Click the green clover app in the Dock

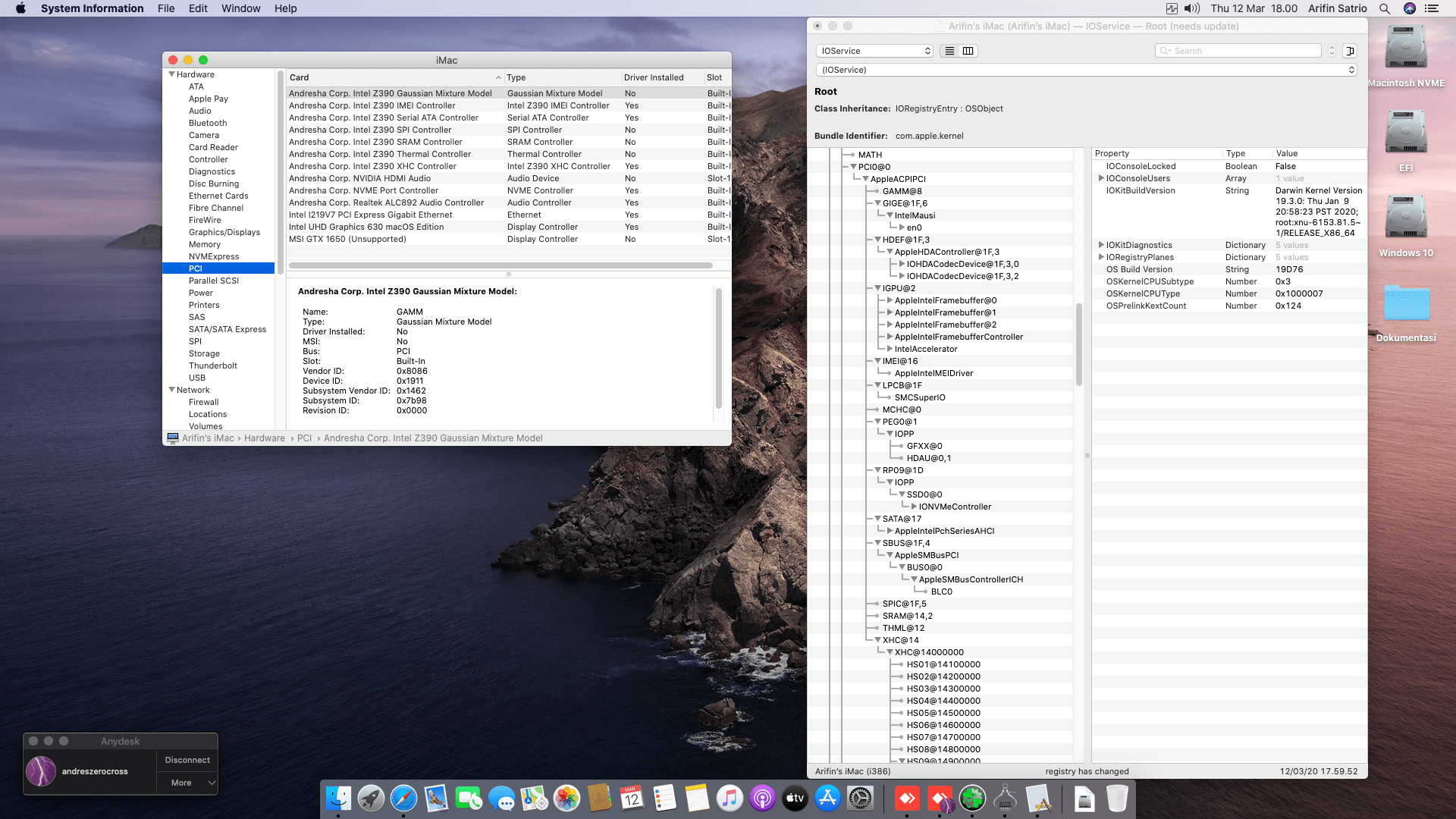pyautogui.click(x=972, y=798)
